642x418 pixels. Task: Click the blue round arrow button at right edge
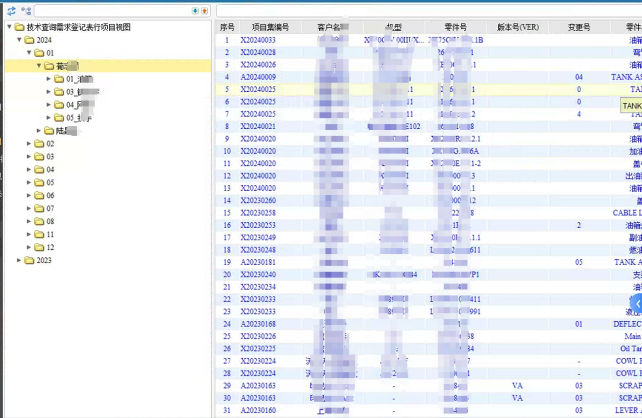[x=635, y=302]
